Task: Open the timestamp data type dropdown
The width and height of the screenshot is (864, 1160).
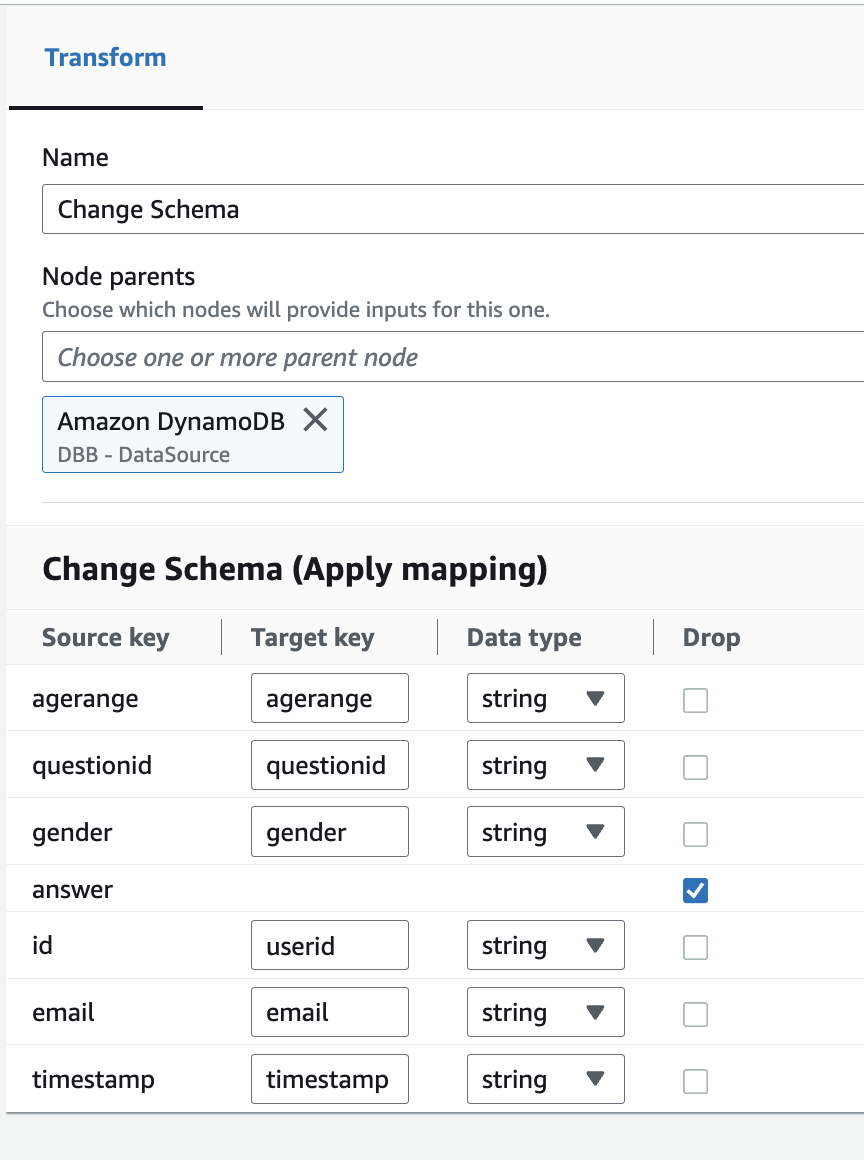Action: (545, 1079)
